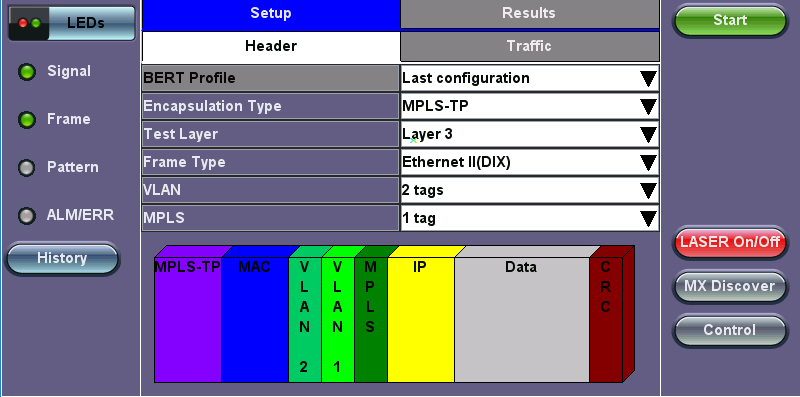
Task: Click the VLAN row label
Action: tap(270, 190)
